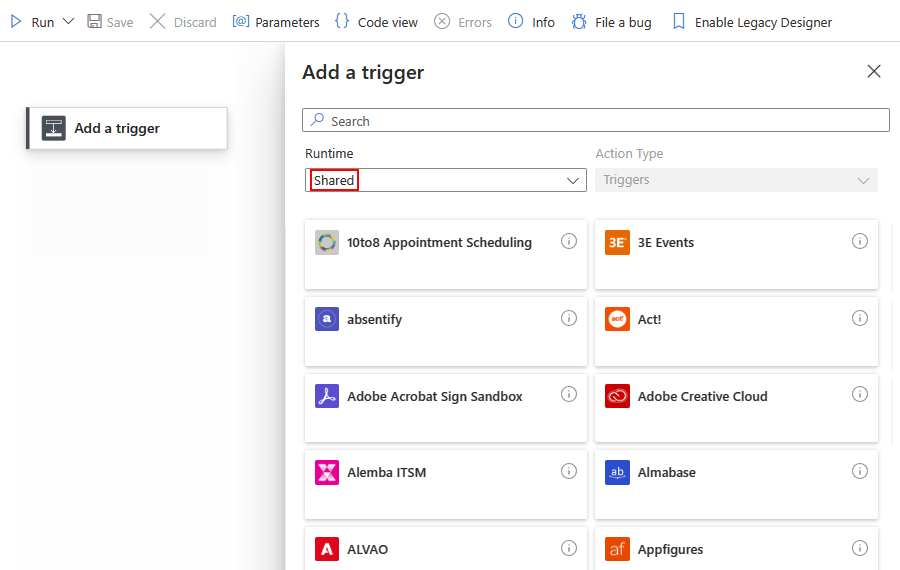Click the 10to8 Appointment Scheduling connector icon
The height and width of the screenshot is (570, 900).
pos(327,243)
